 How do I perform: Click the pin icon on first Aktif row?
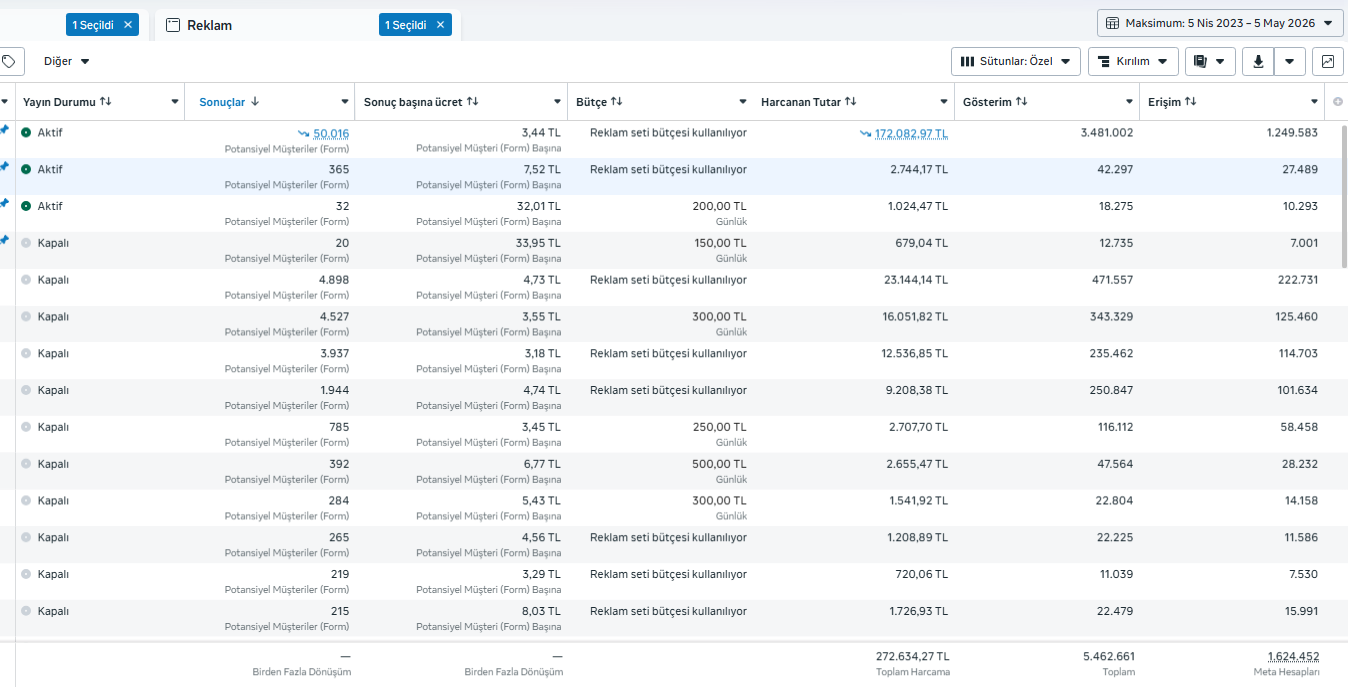tap(4, 129)
